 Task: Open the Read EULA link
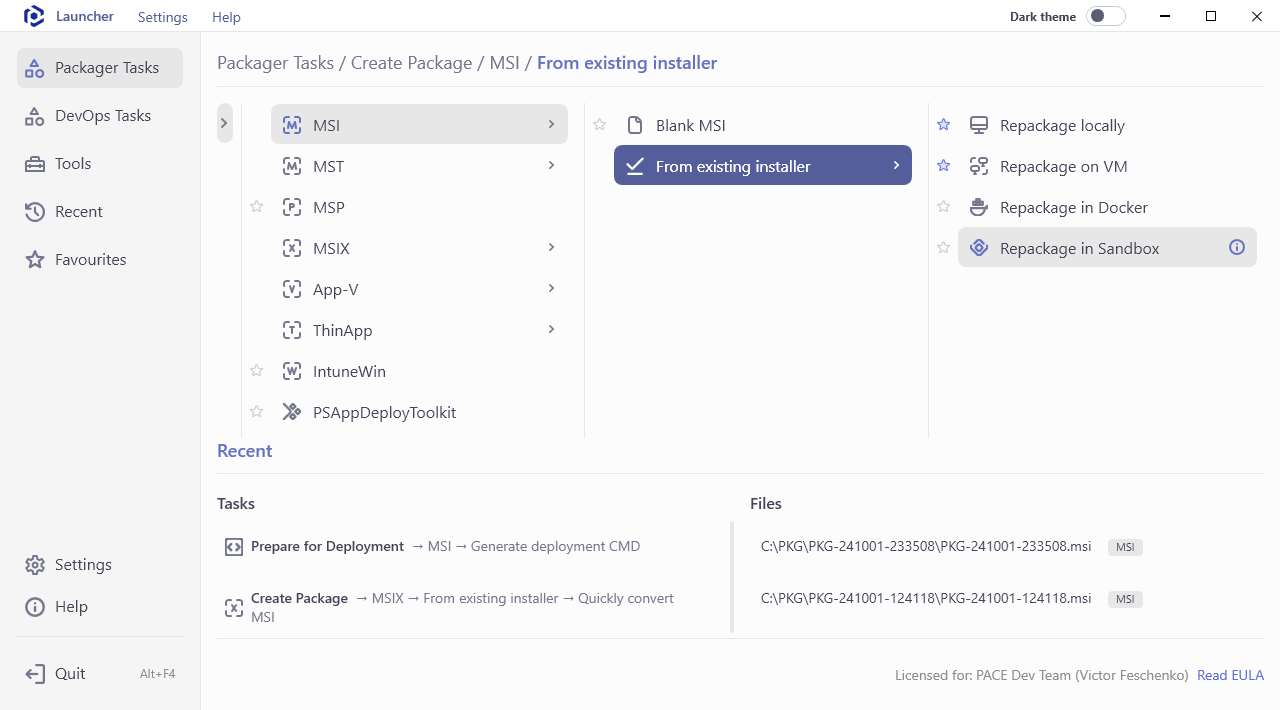pos(1230,676)
